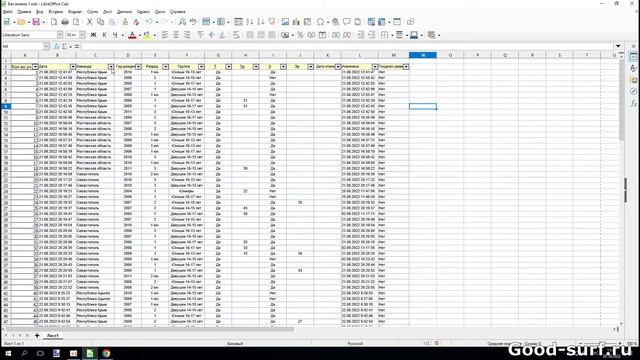This screenshot has width=640, height=360.
Task: Open the filter dropdown for Команда column
Action: pos(111,67)
